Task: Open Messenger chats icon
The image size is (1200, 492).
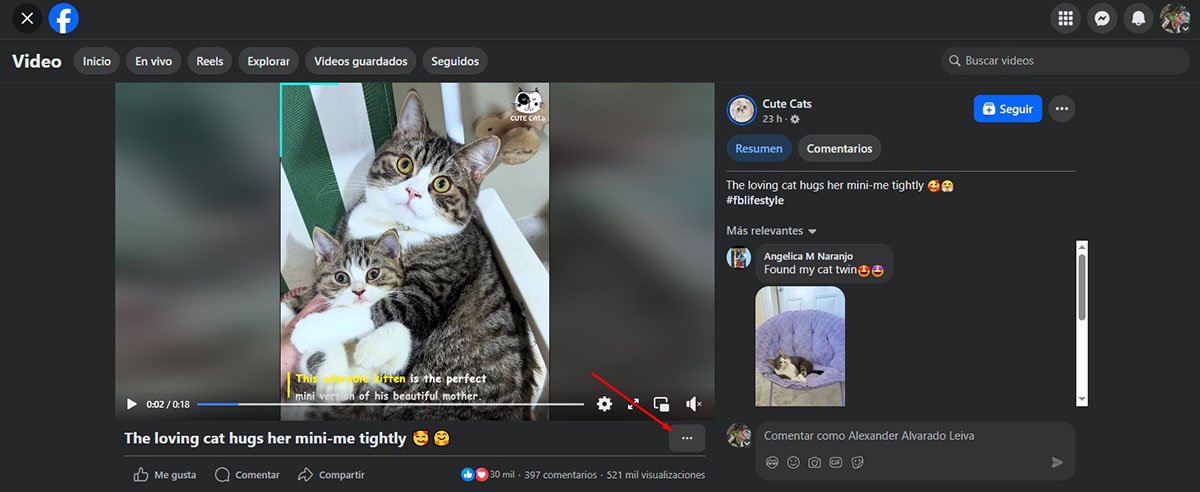Action: tap(1102, 18)
